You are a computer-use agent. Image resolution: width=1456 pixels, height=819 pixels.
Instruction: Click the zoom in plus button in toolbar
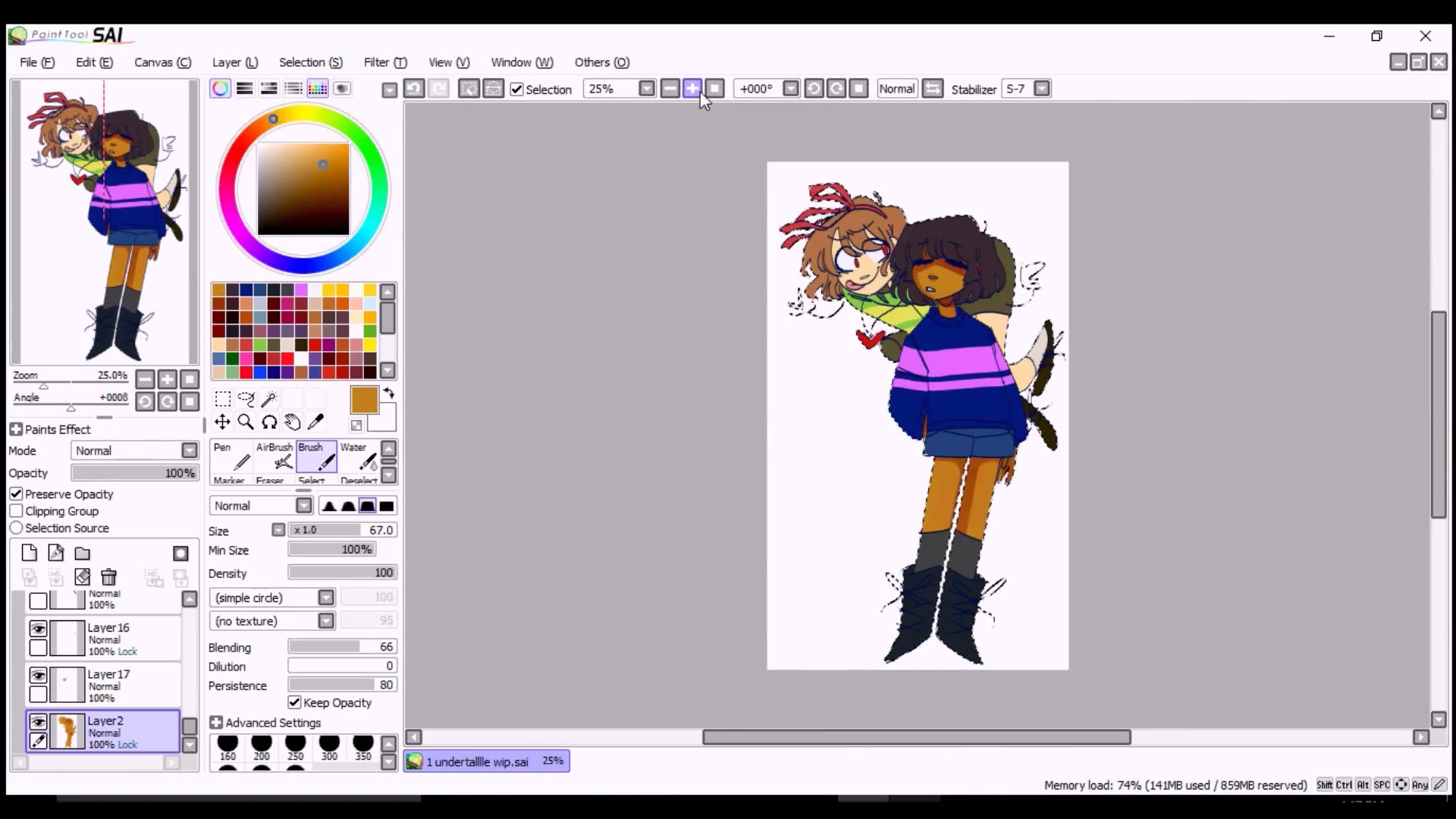(x=692, y=89)
